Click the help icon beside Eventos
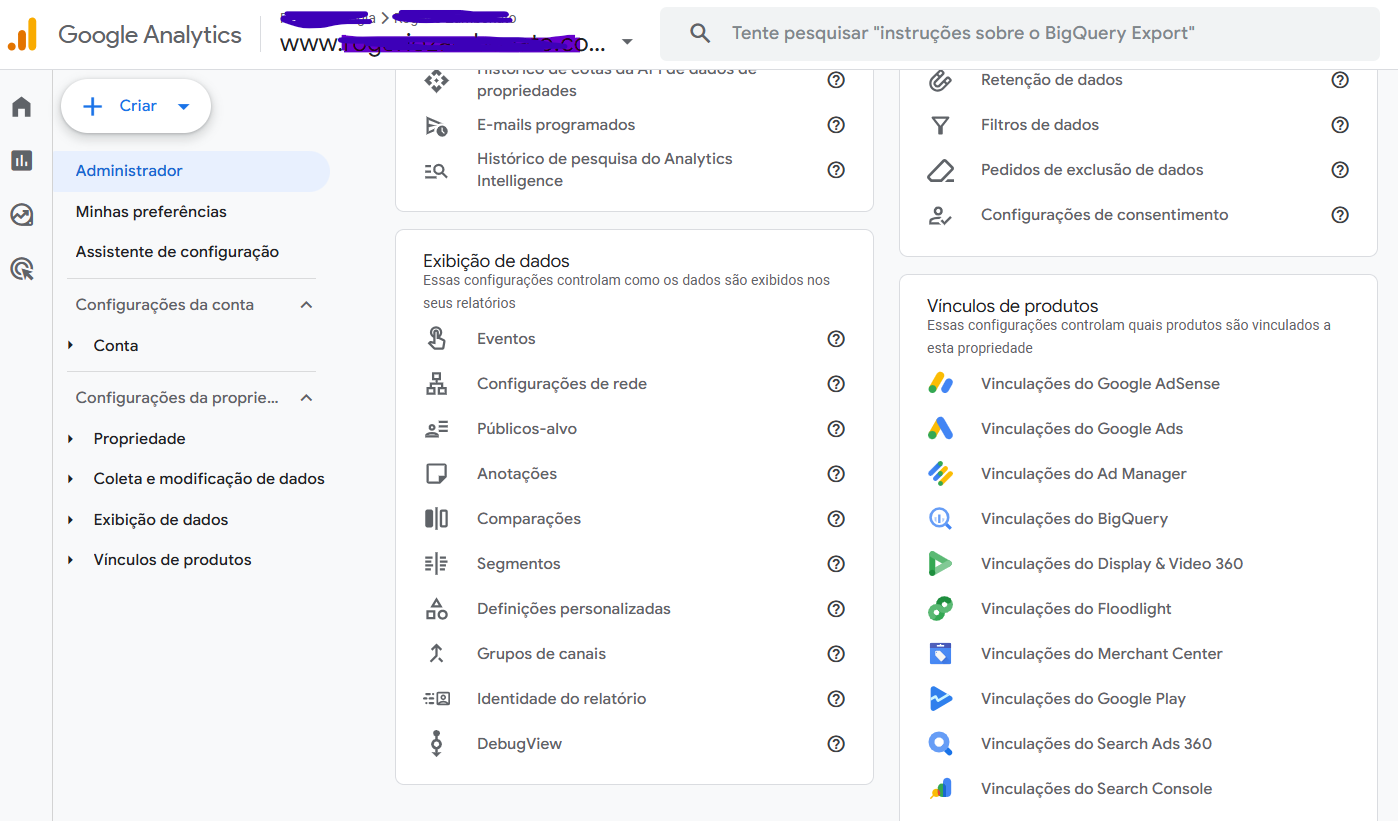Screen dimensions: 1398x821 click(x=836, y=339)
